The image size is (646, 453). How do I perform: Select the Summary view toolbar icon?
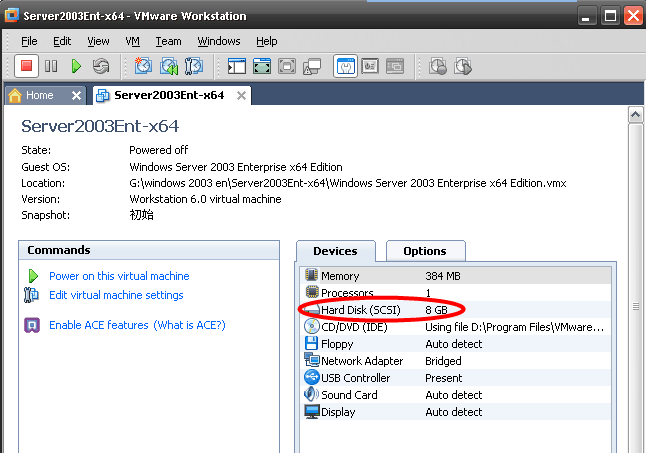[345, 66]
